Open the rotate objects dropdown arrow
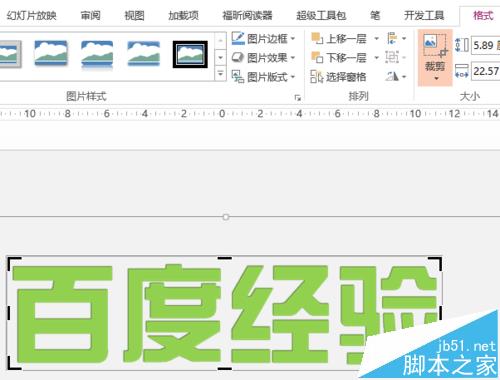This screenshot has height=380, width=500. [404, 77]
